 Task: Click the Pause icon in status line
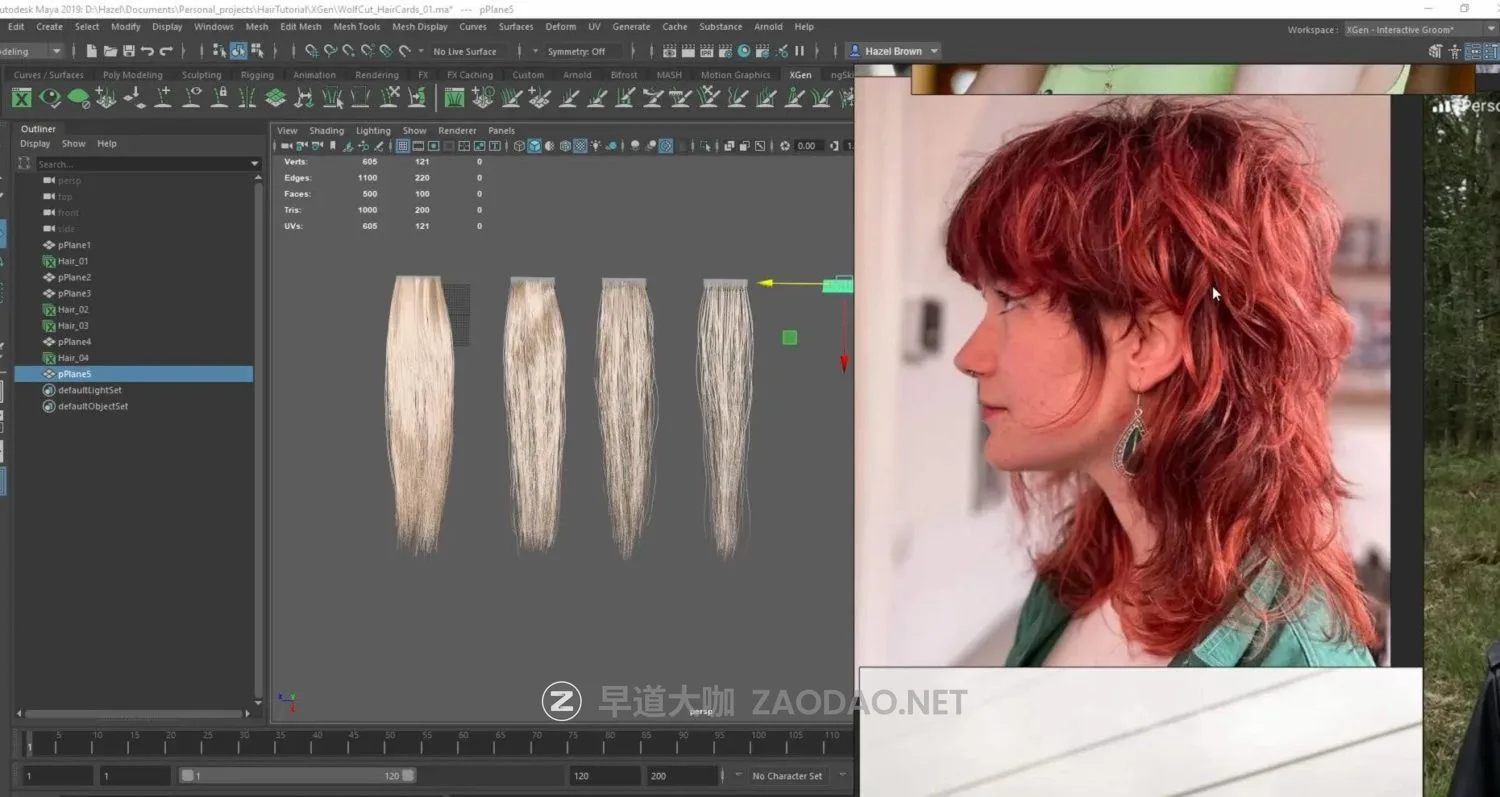[799, 51]
